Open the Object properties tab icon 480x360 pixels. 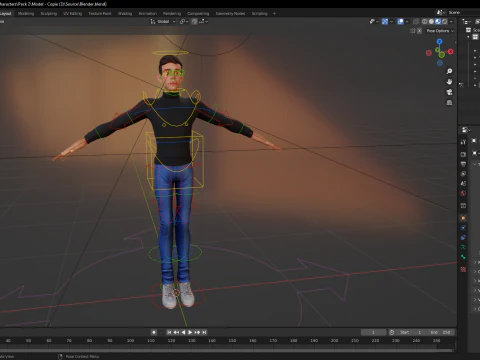[x=463, y=218]
